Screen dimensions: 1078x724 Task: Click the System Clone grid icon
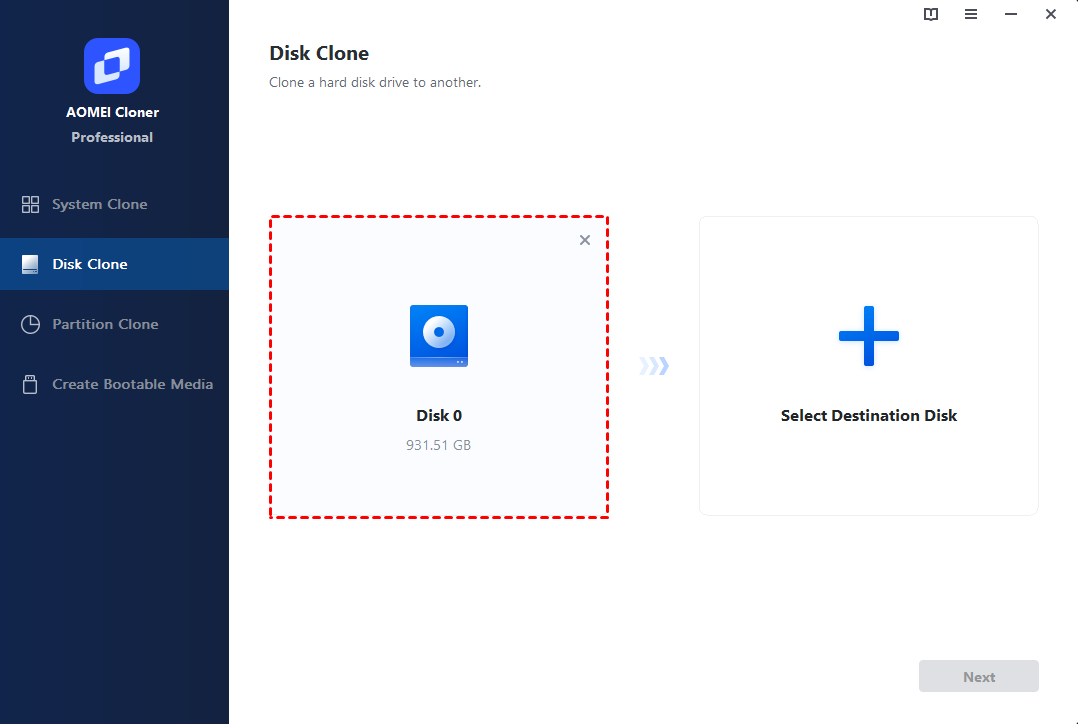point(30,204)
